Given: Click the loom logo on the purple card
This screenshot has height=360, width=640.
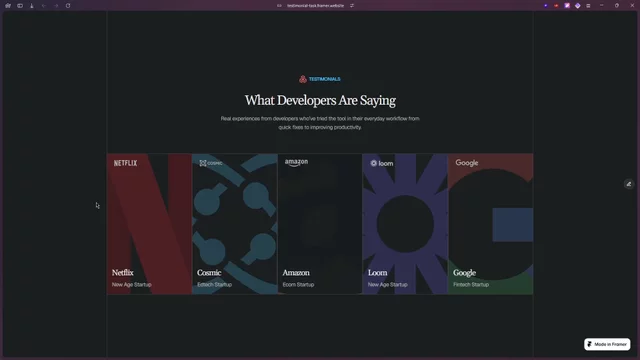Looking at the screenshot, I should (x=382, y=163).
